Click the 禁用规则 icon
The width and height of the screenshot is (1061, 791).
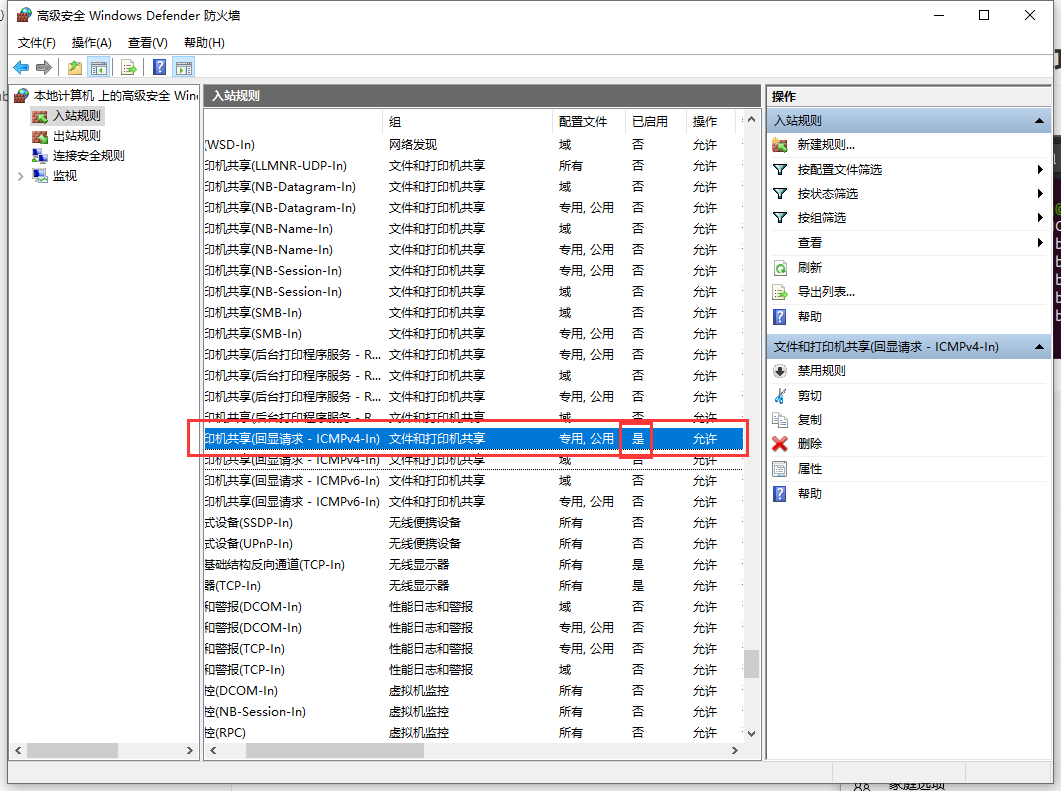780,371
